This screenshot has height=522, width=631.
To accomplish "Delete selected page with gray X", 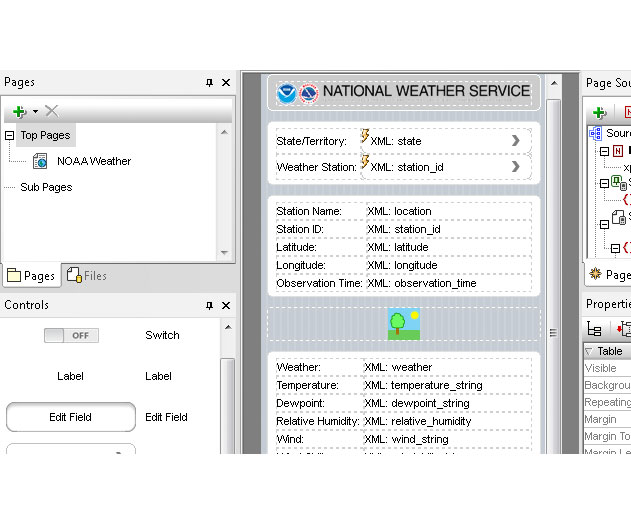I will click(52, 111).
